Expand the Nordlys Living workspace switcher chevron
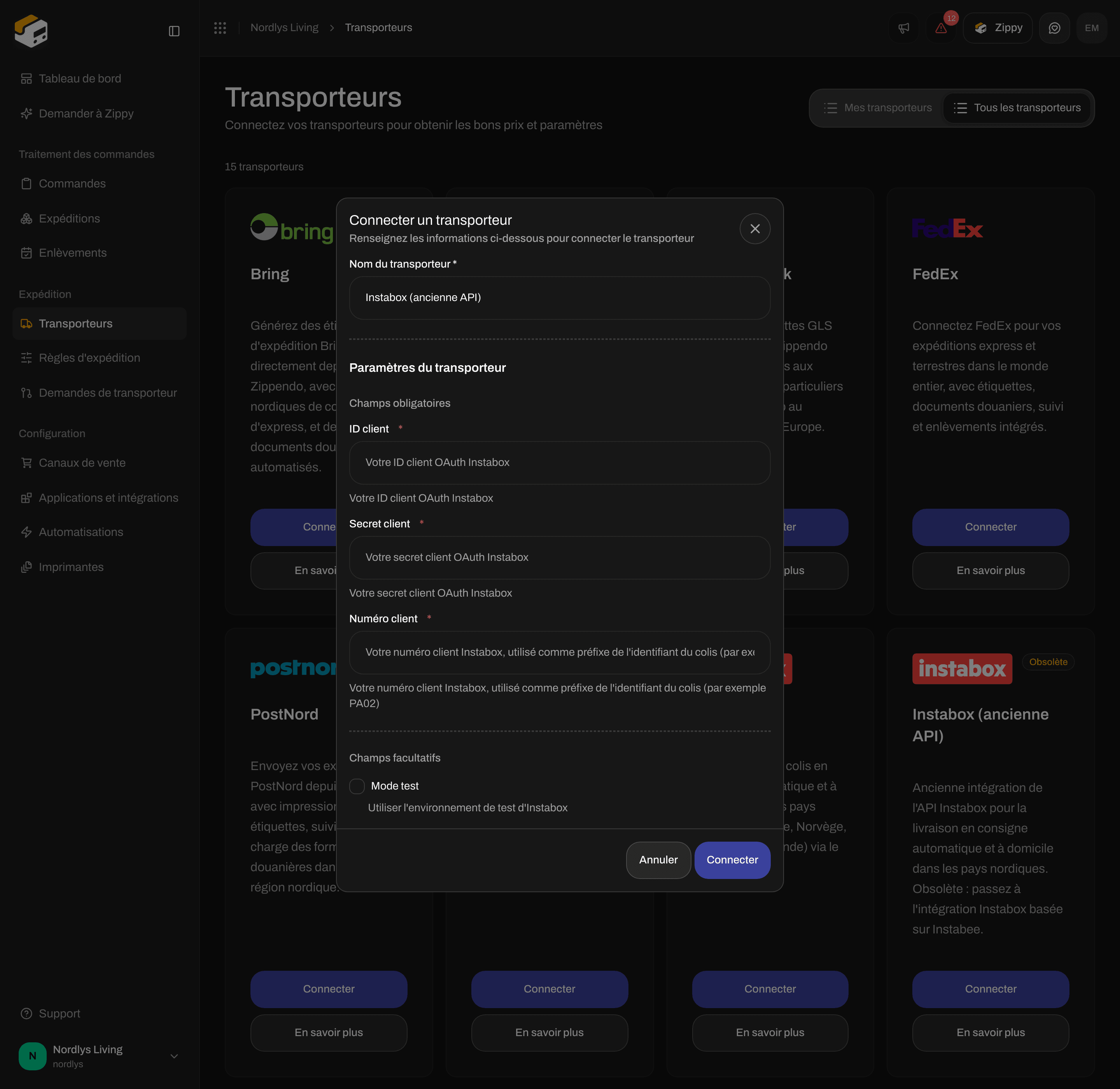Image resolution: width=1120 pixels, height=1089 pixels. (x=175, y=1056)
